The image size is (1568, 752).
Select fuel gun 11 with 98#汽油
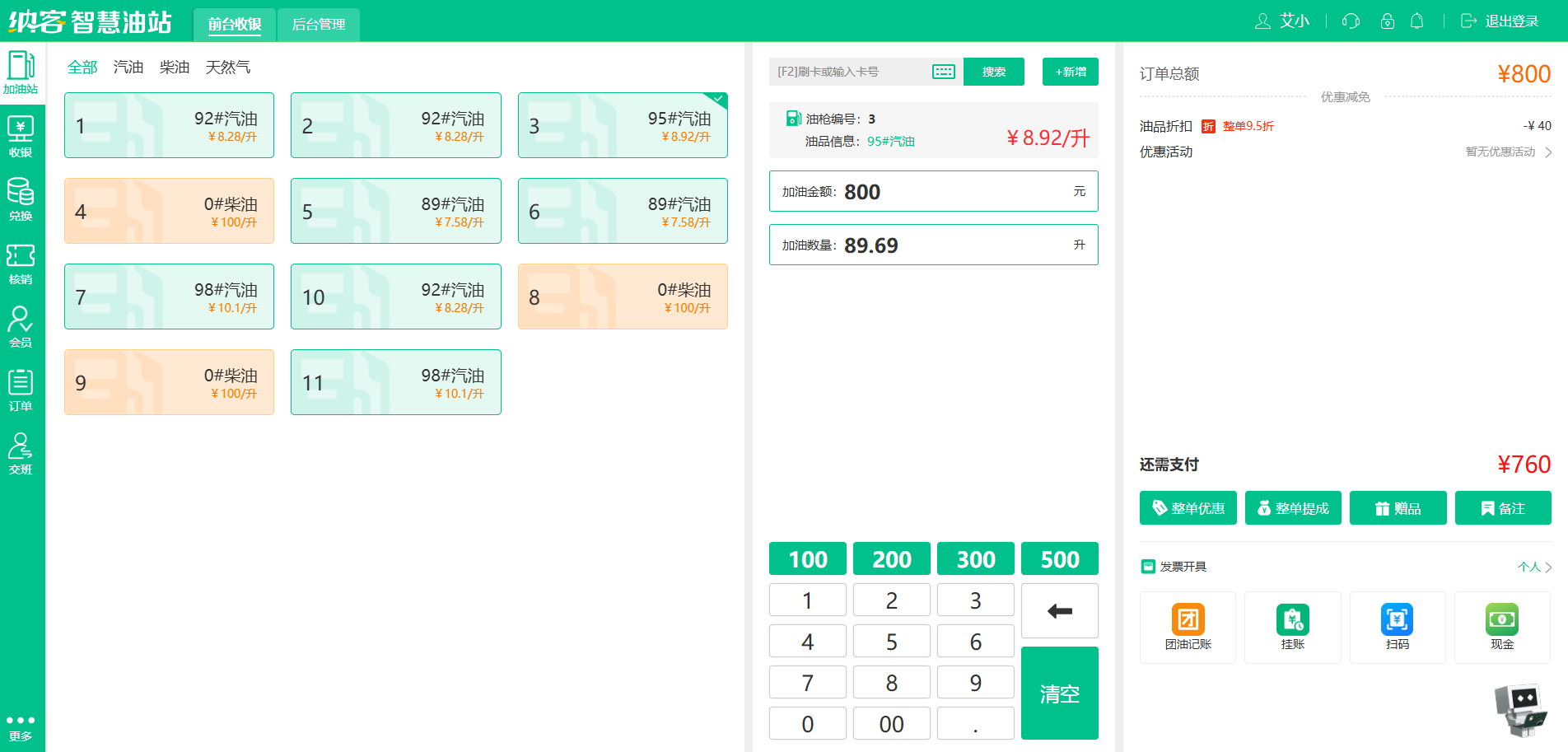click(396, 382)
